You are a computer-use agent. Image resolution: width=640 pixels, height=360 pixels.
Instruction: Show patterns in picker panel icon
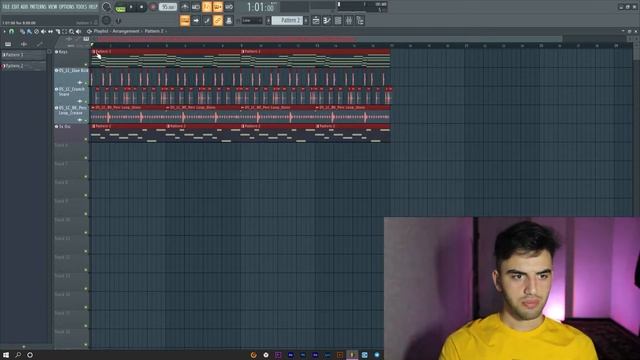(8, 44)
